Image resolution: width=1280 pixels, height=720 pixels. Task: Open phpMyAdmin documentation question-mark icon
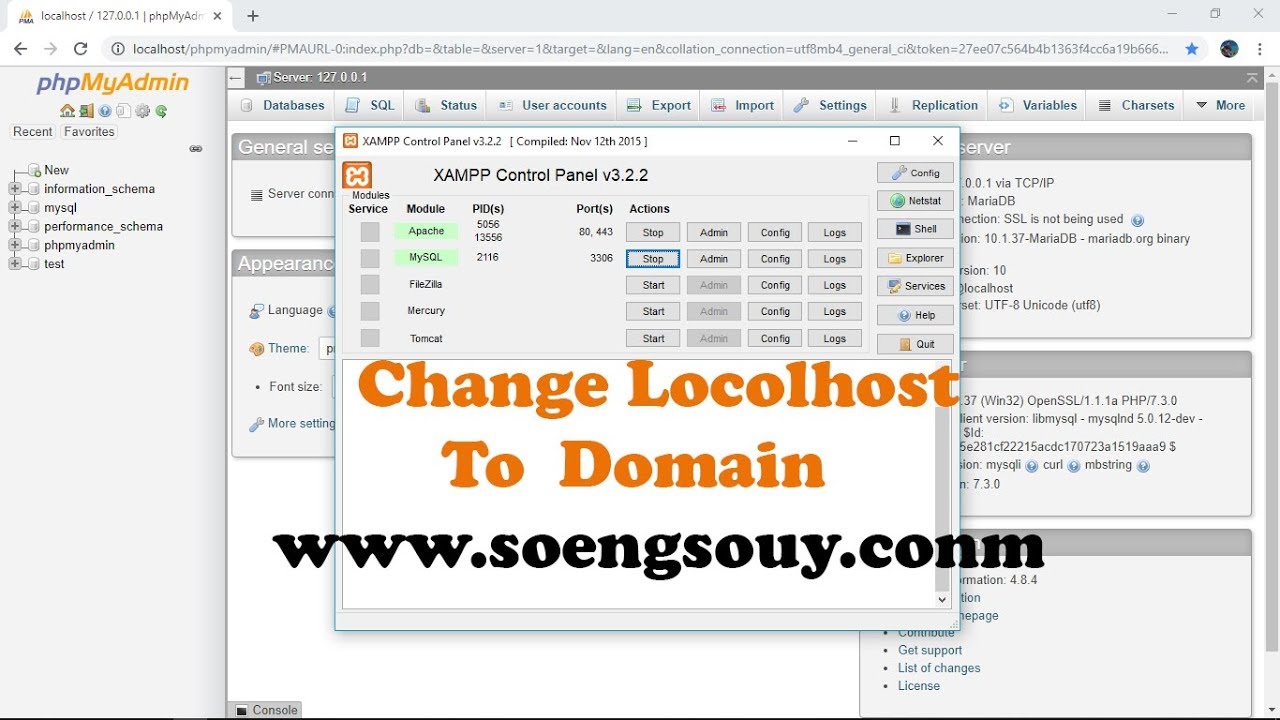105,111
